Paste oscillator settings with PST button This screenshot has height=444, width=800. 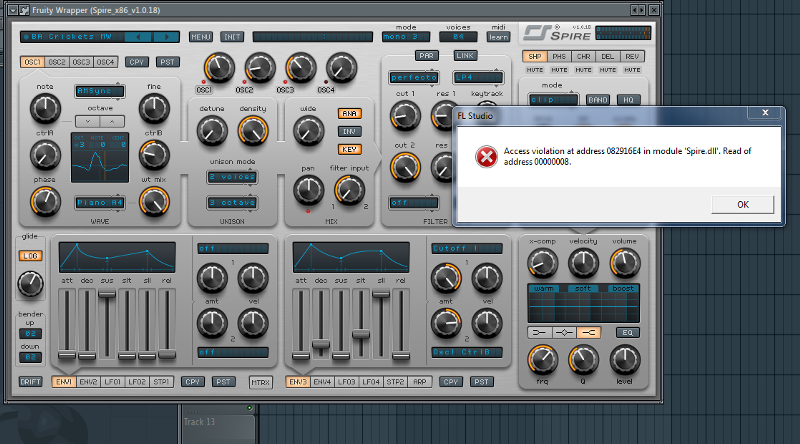pyautogui.click(x=167, y=62)
